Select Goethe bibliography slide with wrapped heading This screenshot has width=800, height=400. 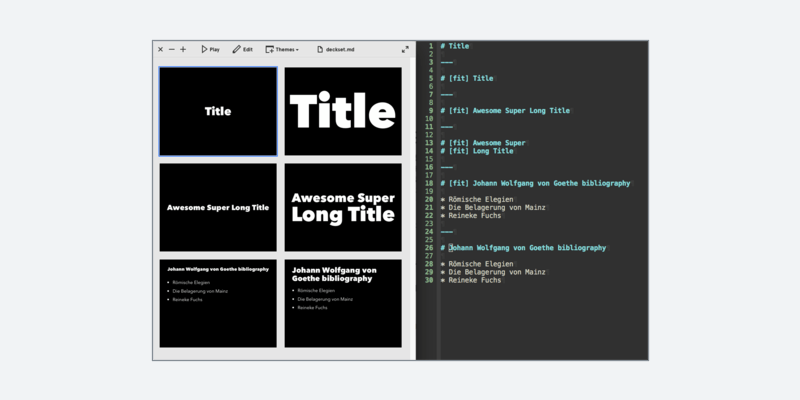click(343, 303)
